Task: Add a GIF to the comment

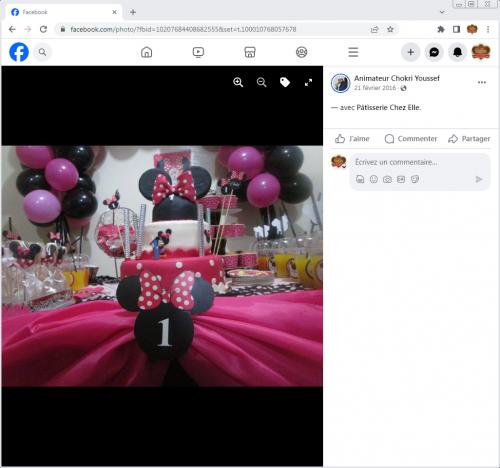Action: (x=401, y=179)
